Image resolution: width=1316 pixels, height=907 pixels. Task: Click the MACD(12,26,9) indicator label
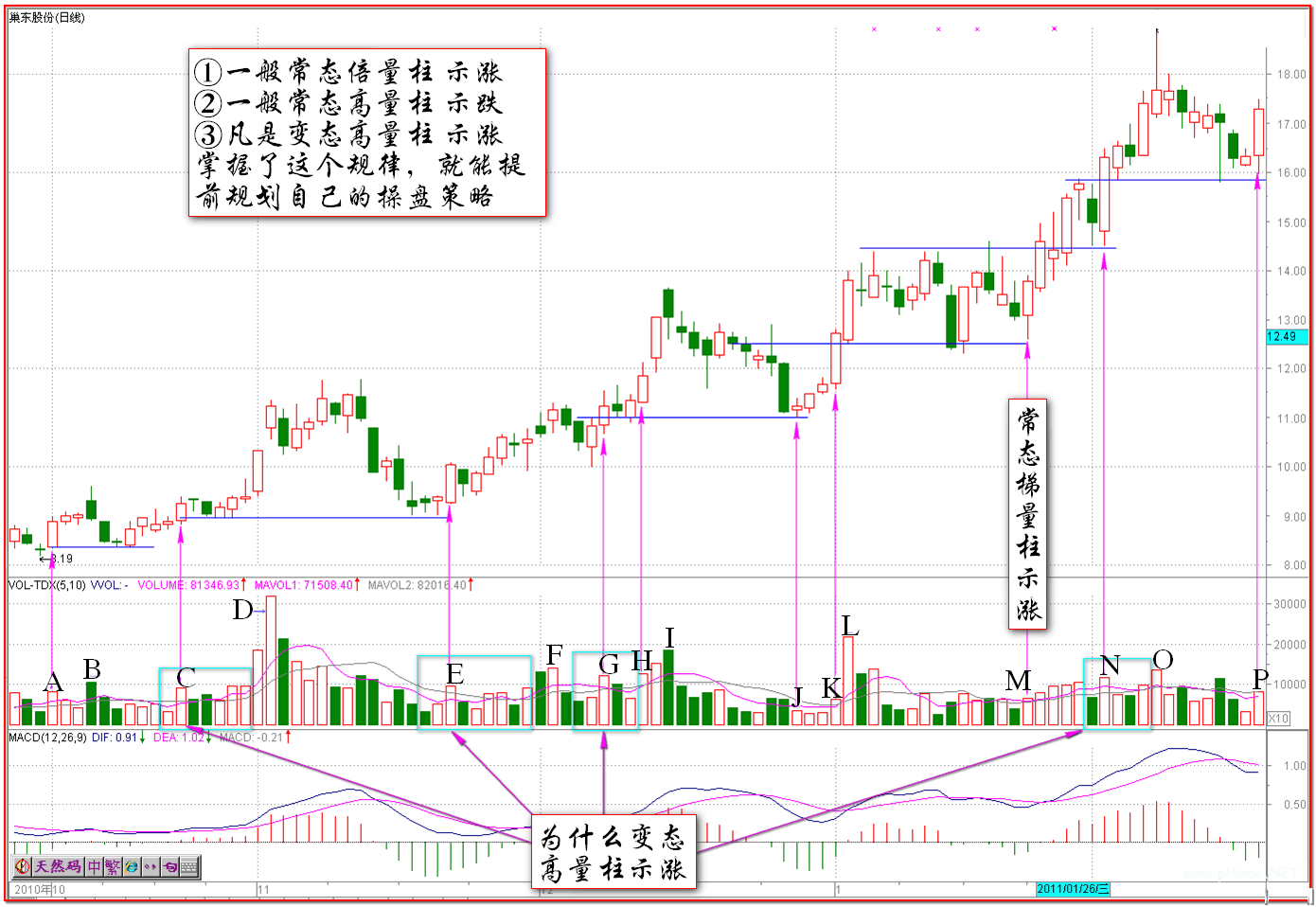pyautogui.click(x=47, y=737)
